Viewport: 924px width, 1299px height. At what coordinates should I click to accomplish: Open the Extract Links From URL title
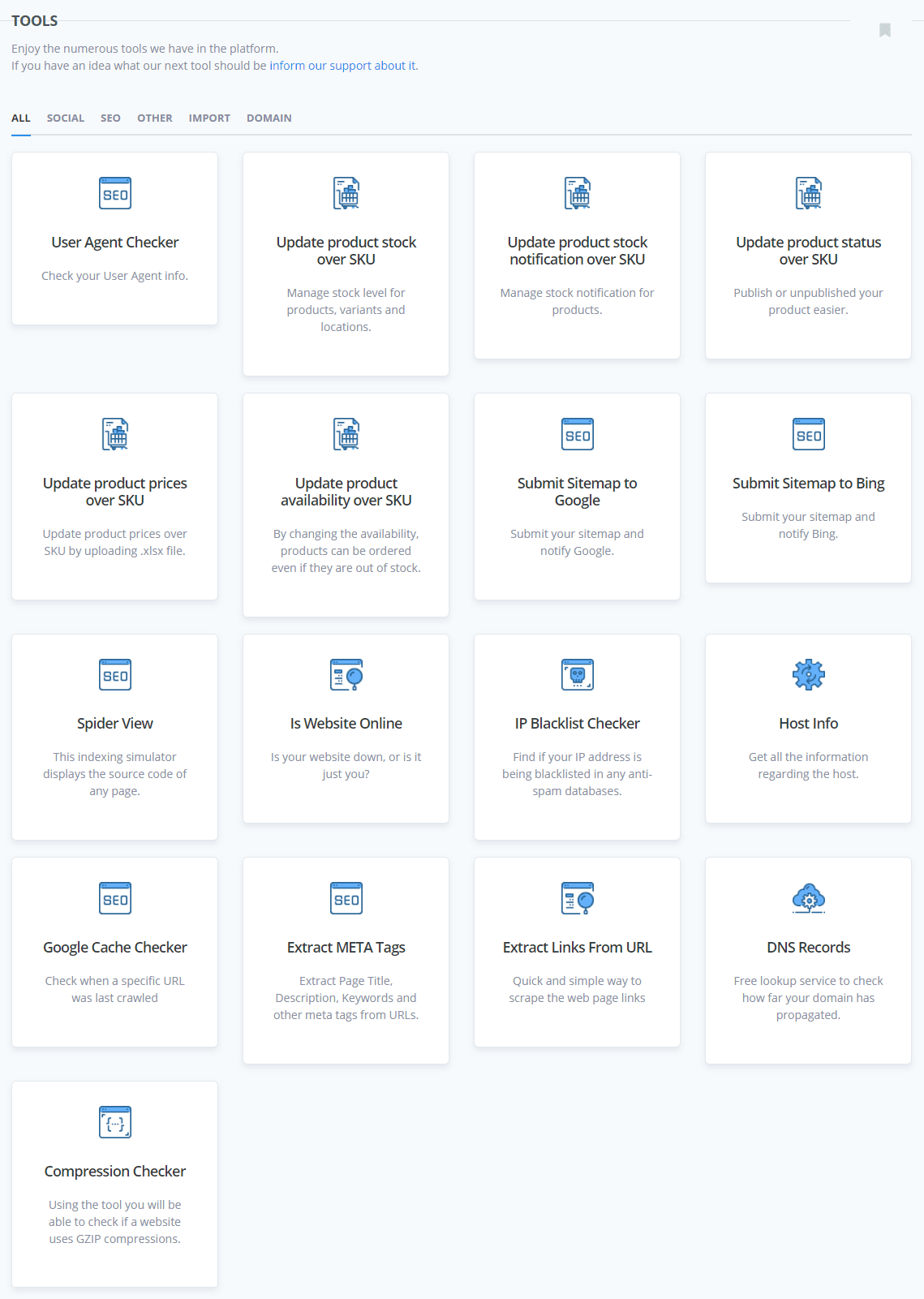(578, 948)
